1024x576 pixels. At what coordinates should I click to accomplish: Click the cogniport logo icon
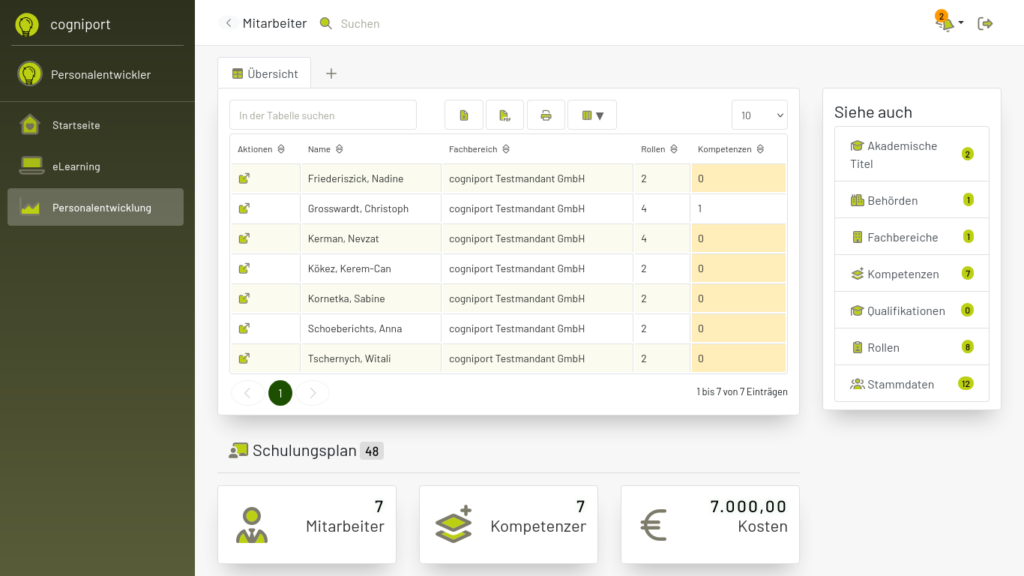(27, 24)
